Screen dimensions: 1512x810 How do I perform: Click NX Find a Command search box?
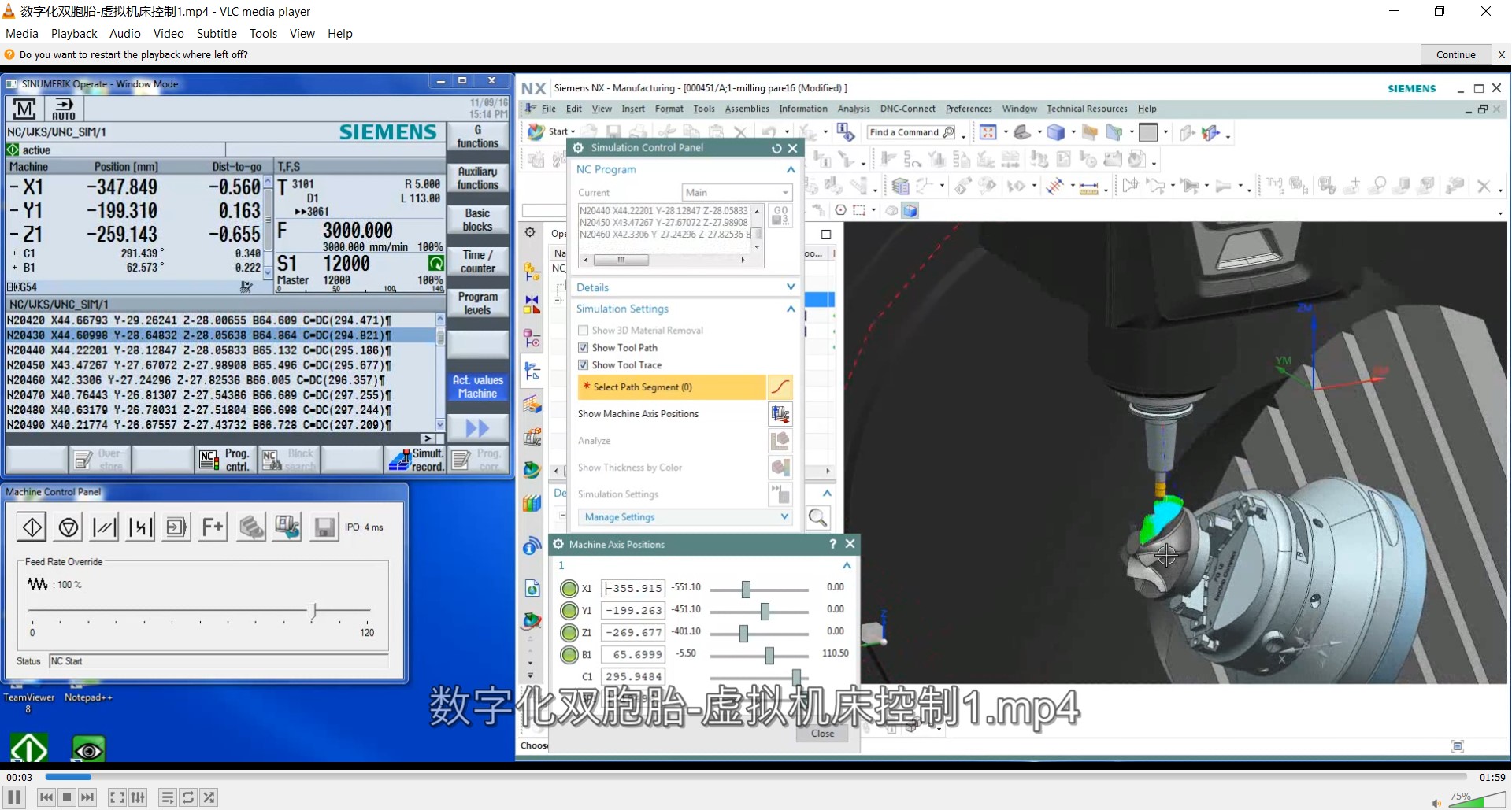(x=912, y=132)
